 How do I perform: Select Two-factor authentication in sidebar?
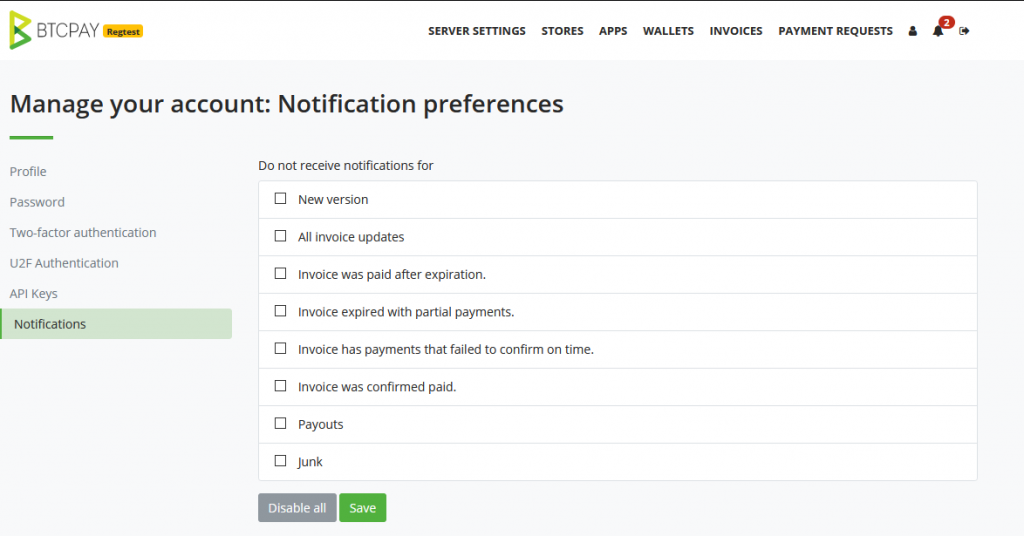click(83, 232)
